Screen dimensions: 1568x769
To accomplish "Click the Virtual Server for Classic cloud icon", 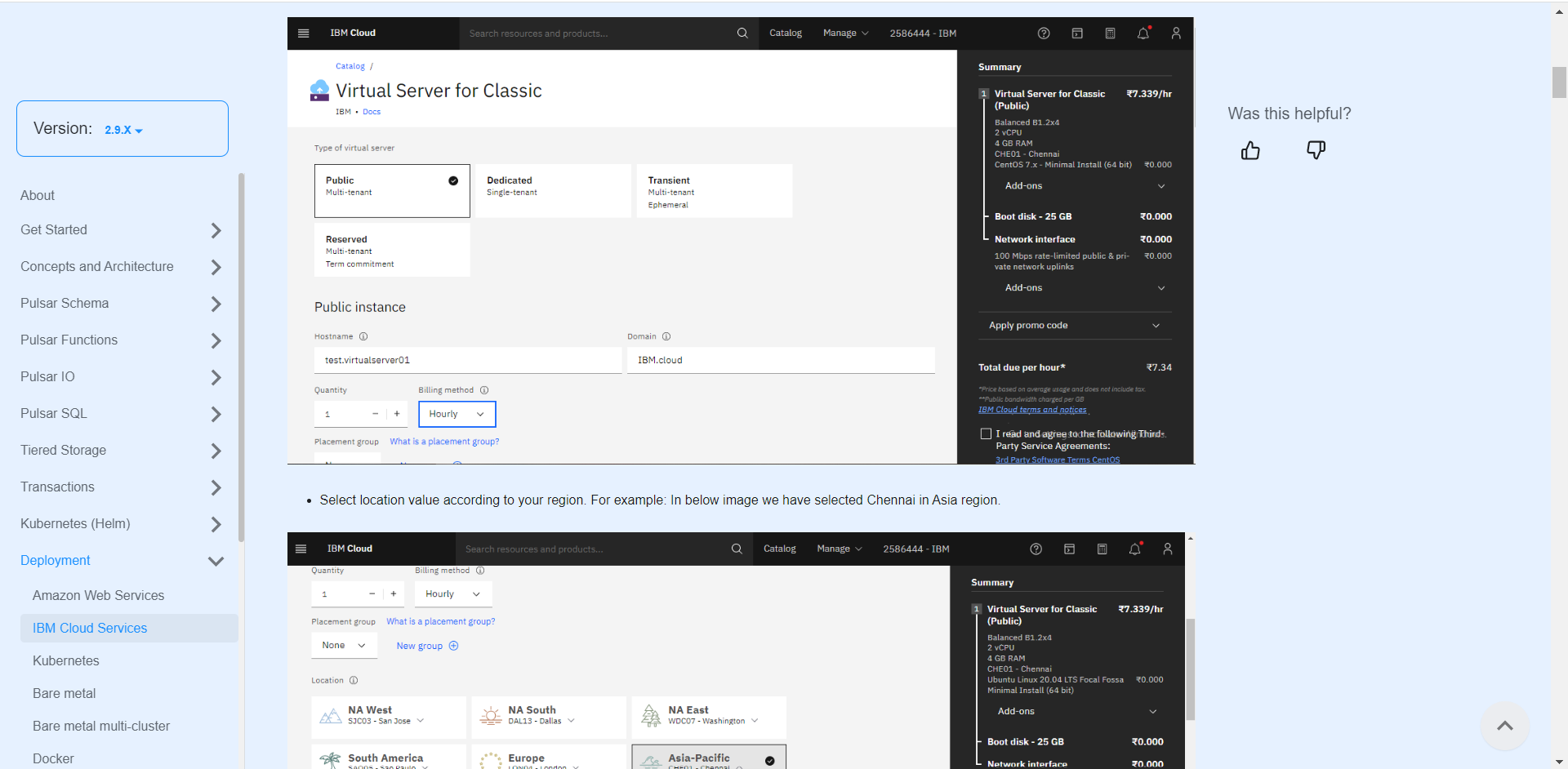I will pyautogui.click(x=319, y=91).
